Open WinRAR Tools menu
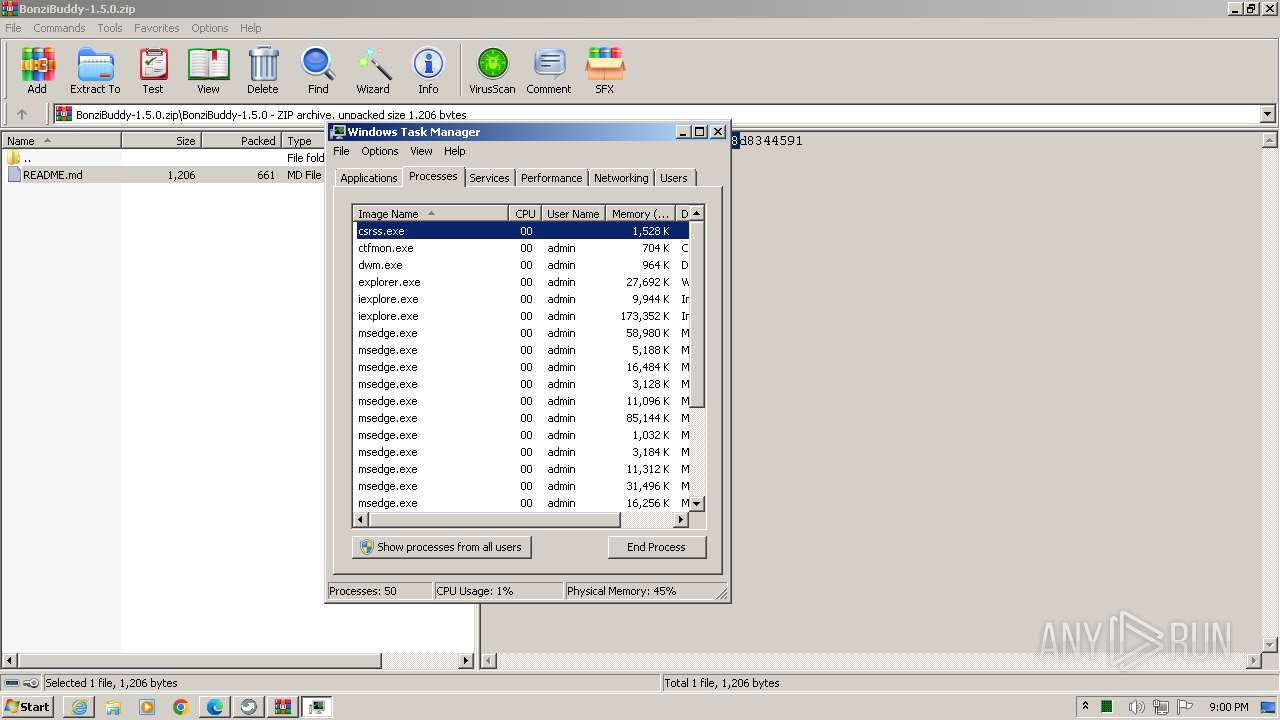Viewport: 1280px width, 720px height. point(110,28)
